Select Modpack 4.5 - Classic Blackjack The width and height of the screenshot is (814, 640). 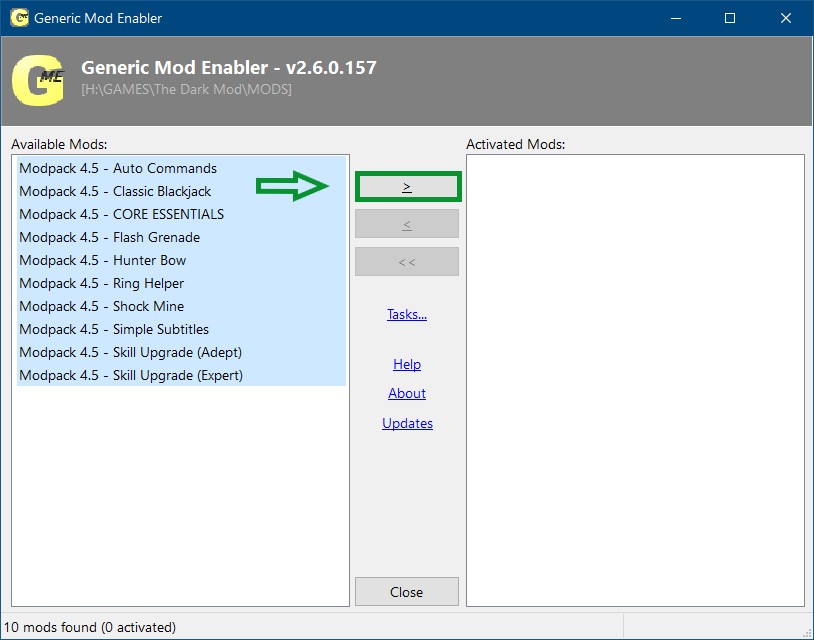(x=181, y=191)
